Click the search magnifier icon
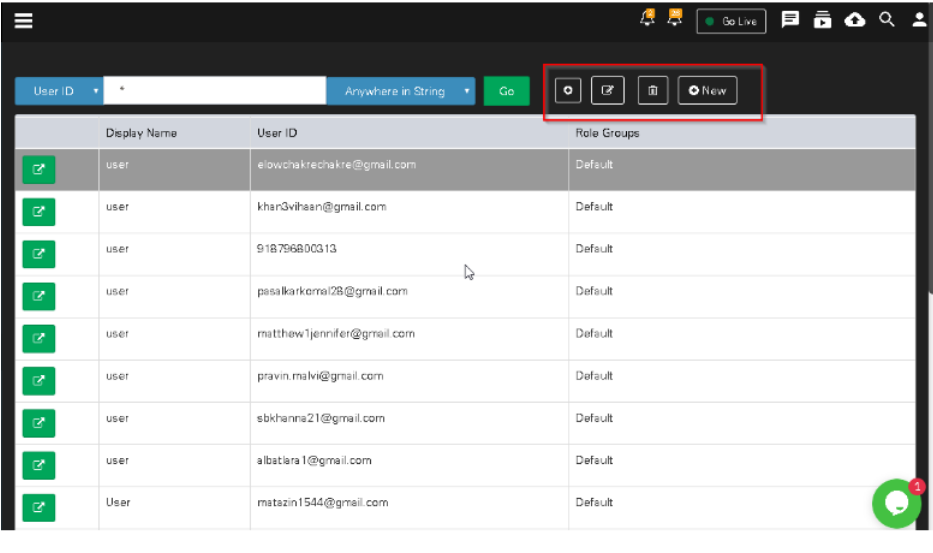This screenshot has width=933, height=553. tap(887, 20)
